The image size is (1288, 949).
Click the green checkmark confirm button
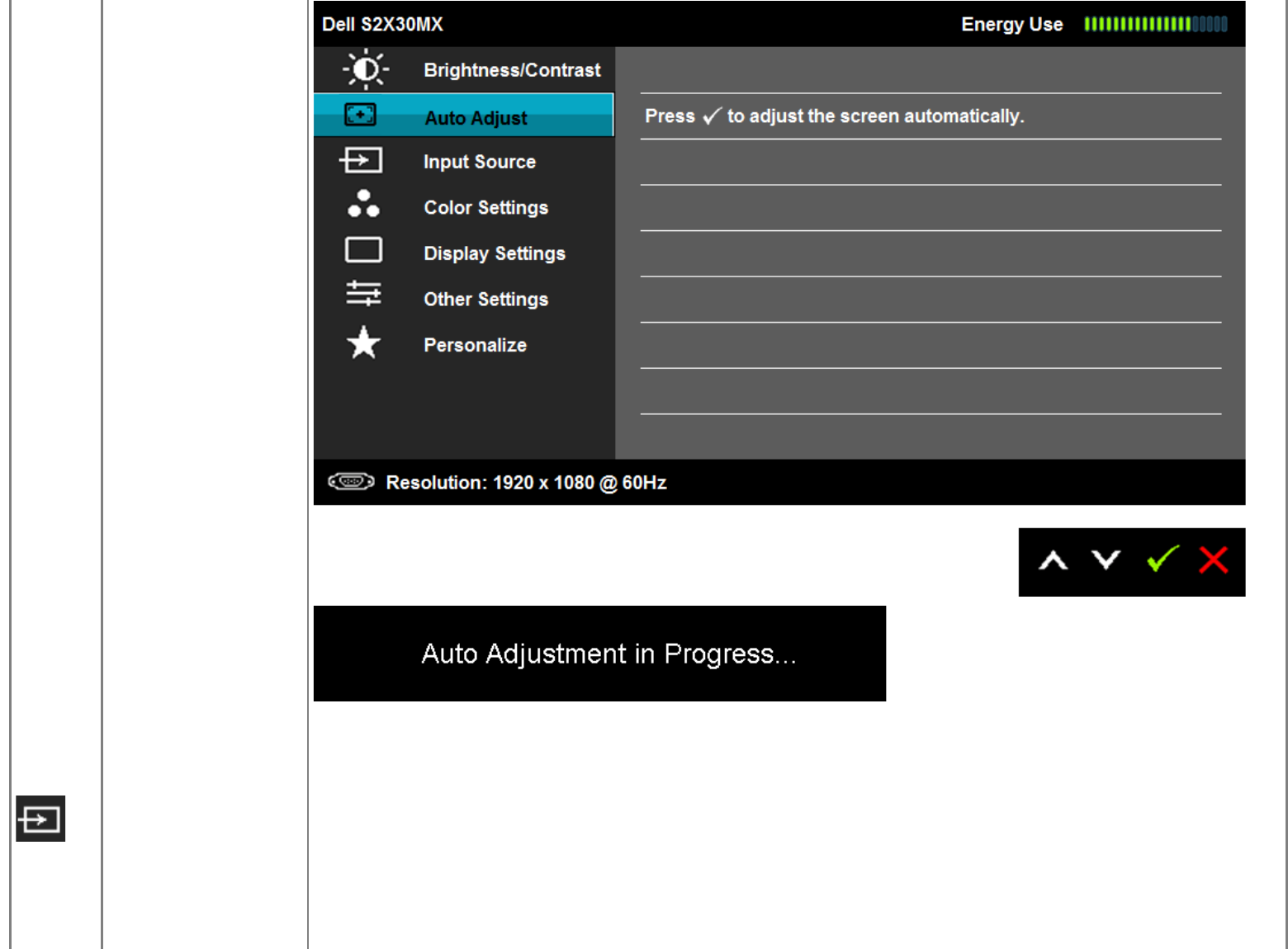click(1163, 559)
